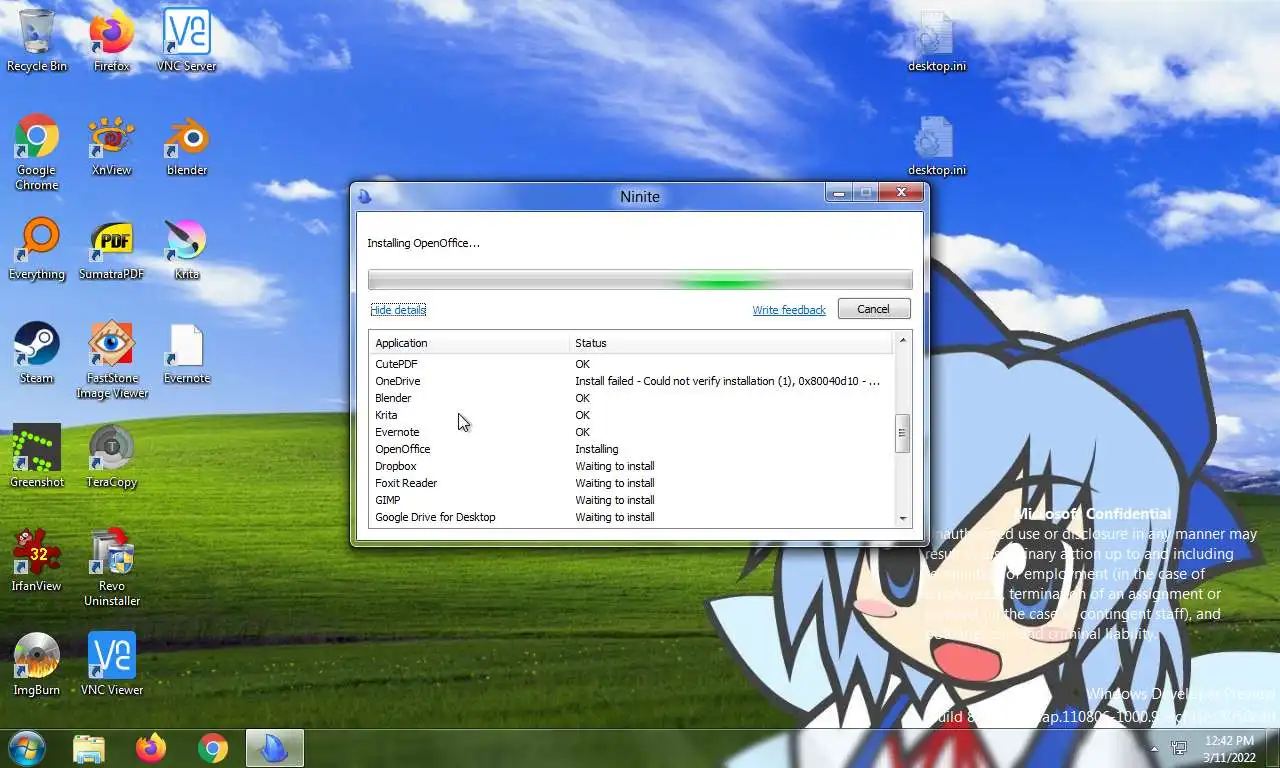Viewport: 1280px width, 768px height.
Task: Select the SumatraPDF desktop icon
Action: point(112,248)
